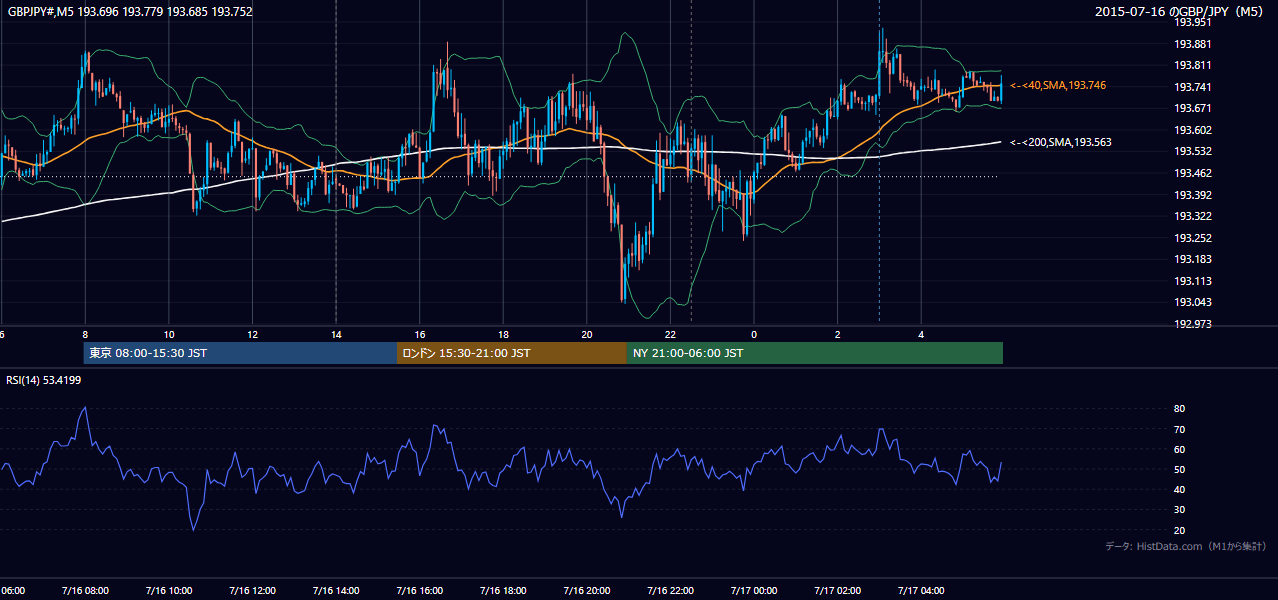Click price level 193.113 on the axis
Image resolution: width=1278 pixels, height=600 pixels.
pos(1193,281)
